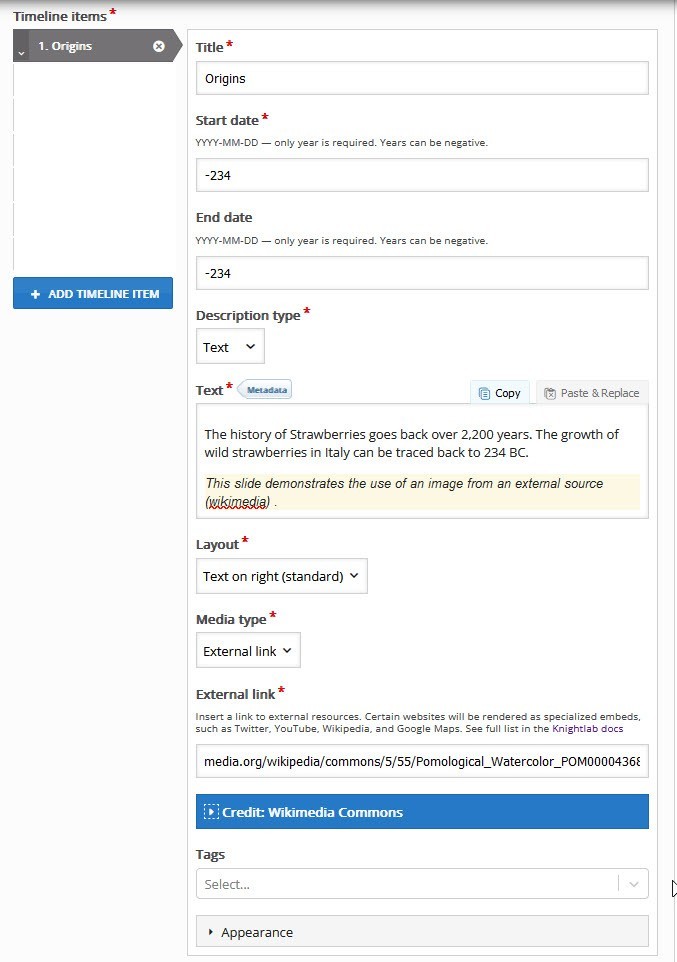The image size is (677, 962).
Task: Click the Title input field
Action: [422, 78]
